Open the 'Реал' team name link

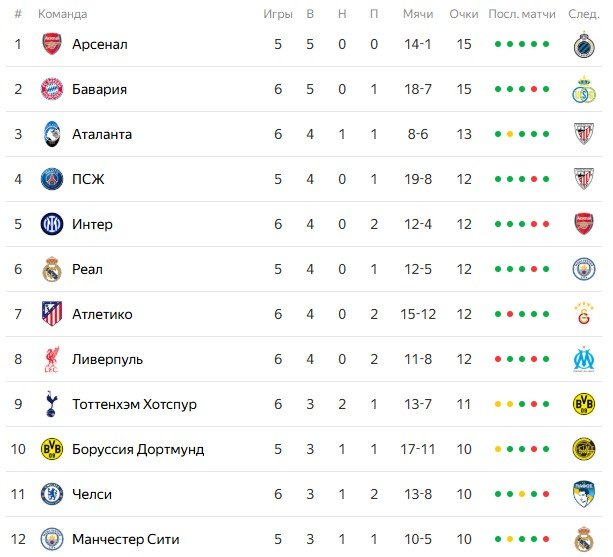click(x=87, y=269)
